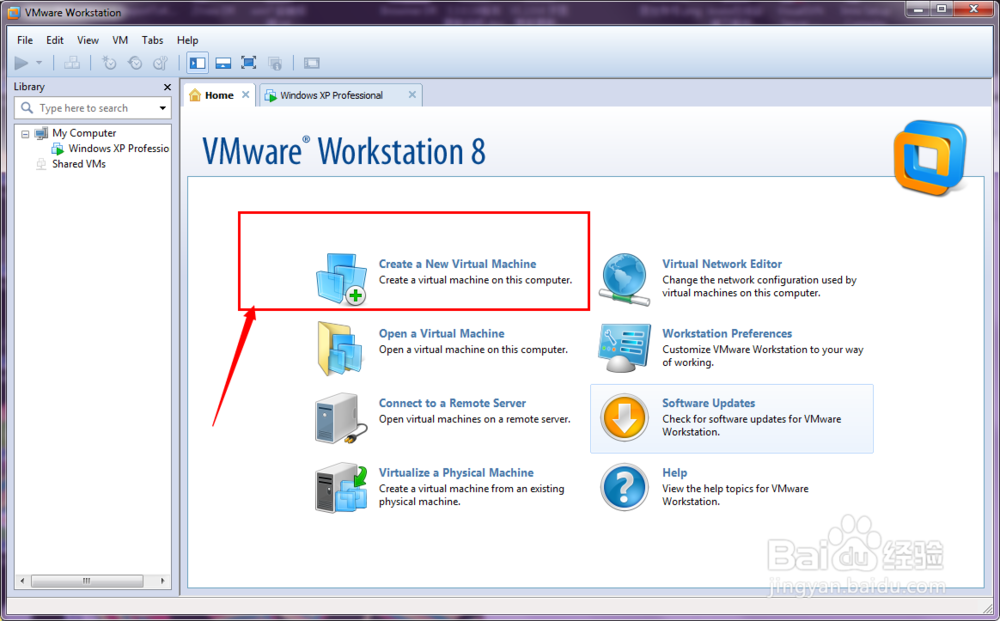Select Windows XP Professional in Library tree
This screenshot has height=621, width=1000.
click(x=119, y=149)
